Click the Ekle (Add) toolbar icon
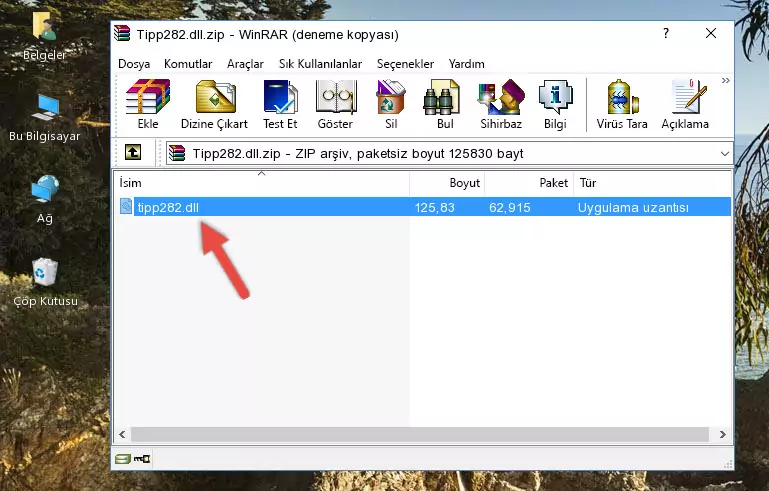Viewport: 769px width, 491px height. (x=148, y=104)
